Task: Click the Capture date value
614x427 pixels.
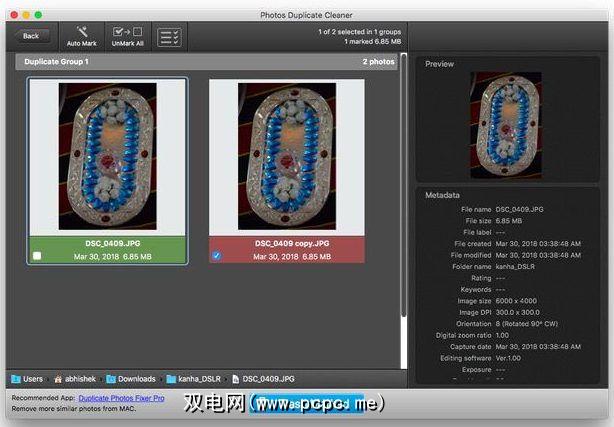Action: coord(538,347)
